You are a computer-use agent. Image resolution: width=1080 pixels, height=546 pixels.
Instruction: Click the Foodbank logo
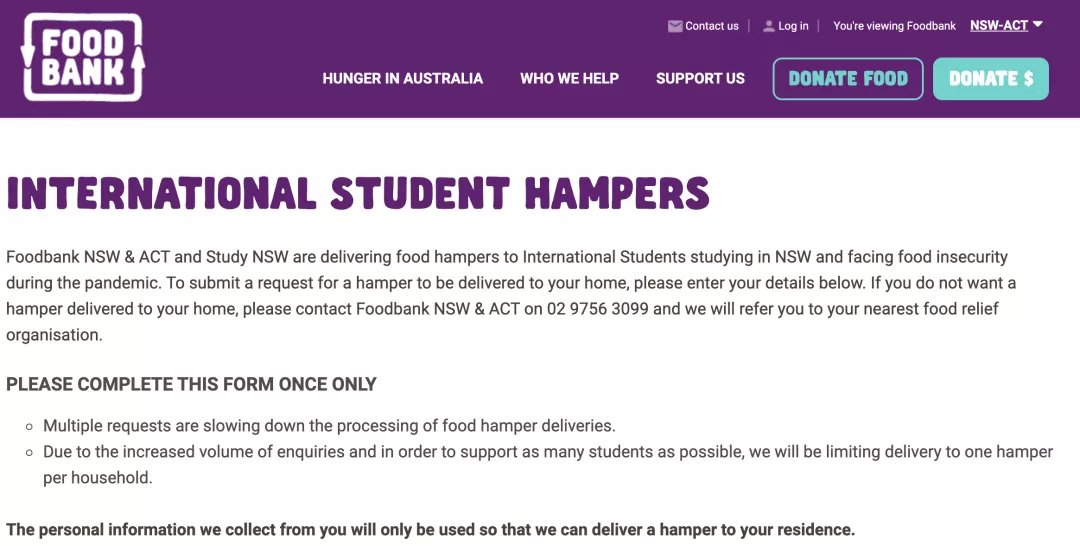point(83,57)
